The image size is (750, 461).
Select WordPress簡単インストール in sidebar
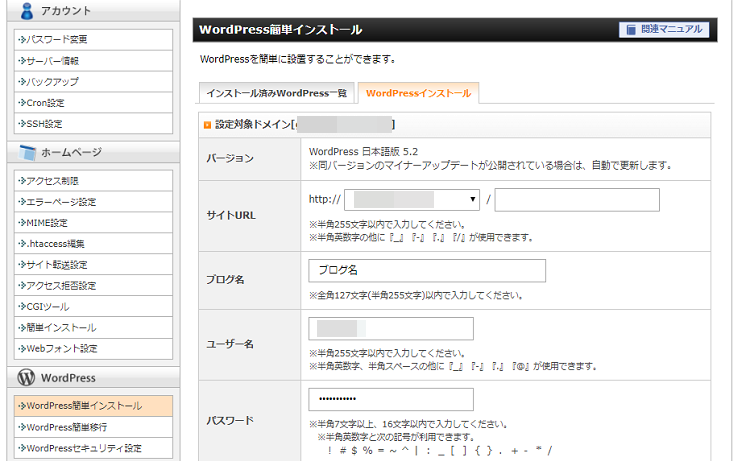[93, 406]
